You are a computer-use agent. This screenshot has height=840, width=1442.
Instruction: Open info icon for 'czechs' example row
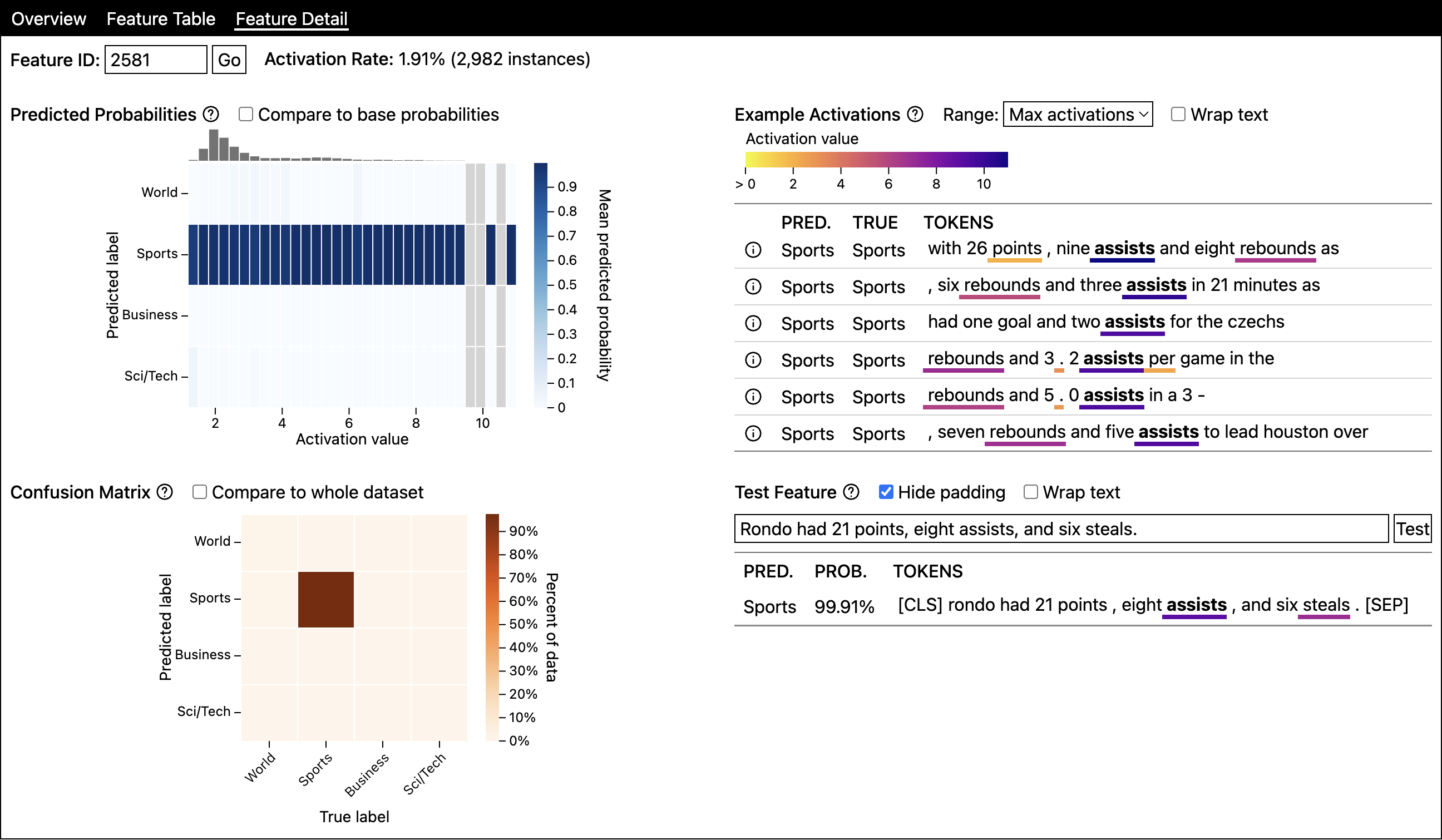pyautogui.click(x=753, y=323)
